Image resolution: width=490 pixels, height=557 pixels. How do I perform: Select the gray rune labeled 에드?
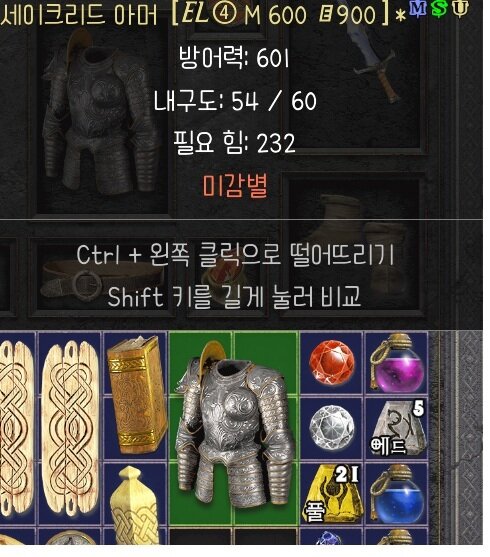pos(397,428)
